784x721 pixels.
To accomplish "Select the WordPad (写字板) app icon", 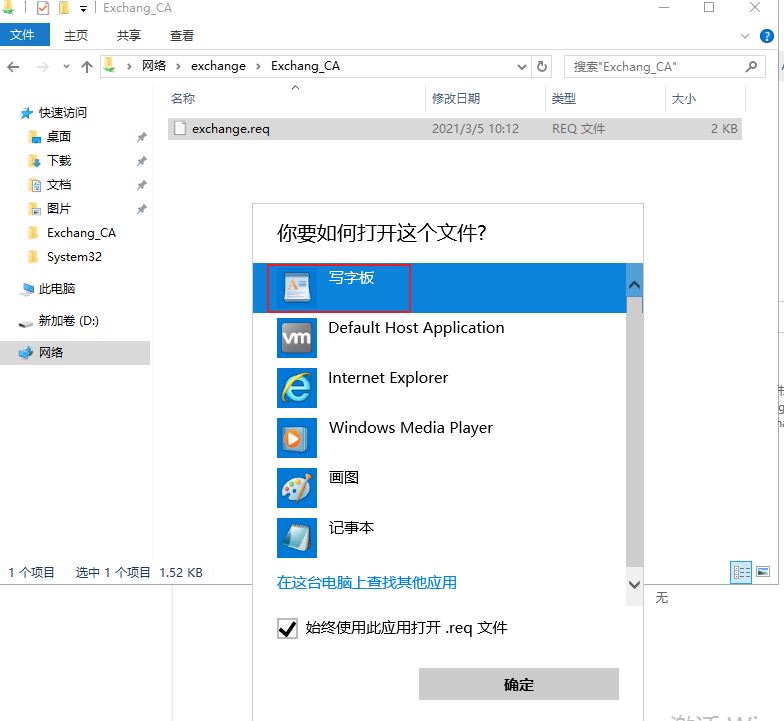I will [297, 288].
